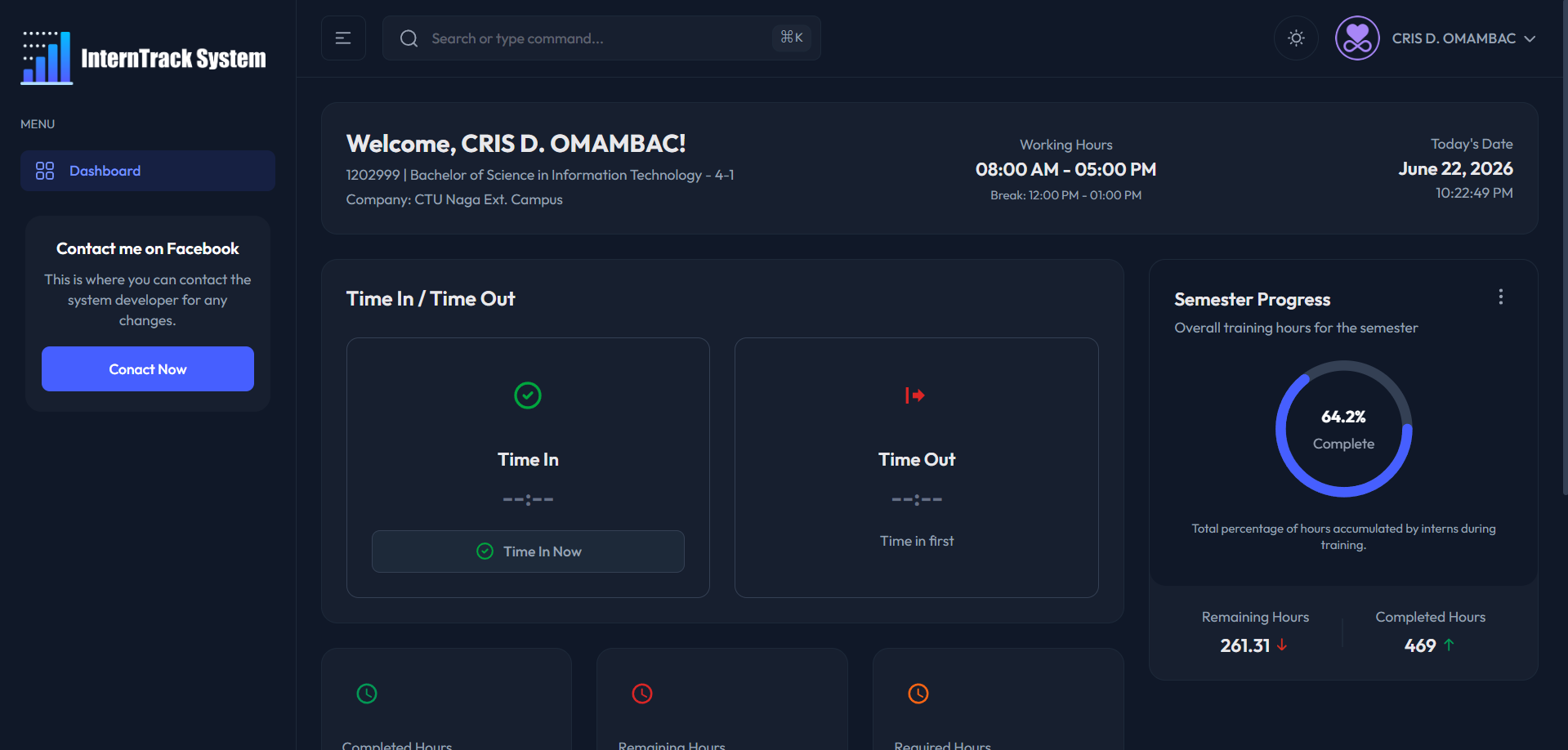The height and width of the screenshot is (750, 1568).
Task: Click the orange clock Required Hours icon
Action: [918, 694]
